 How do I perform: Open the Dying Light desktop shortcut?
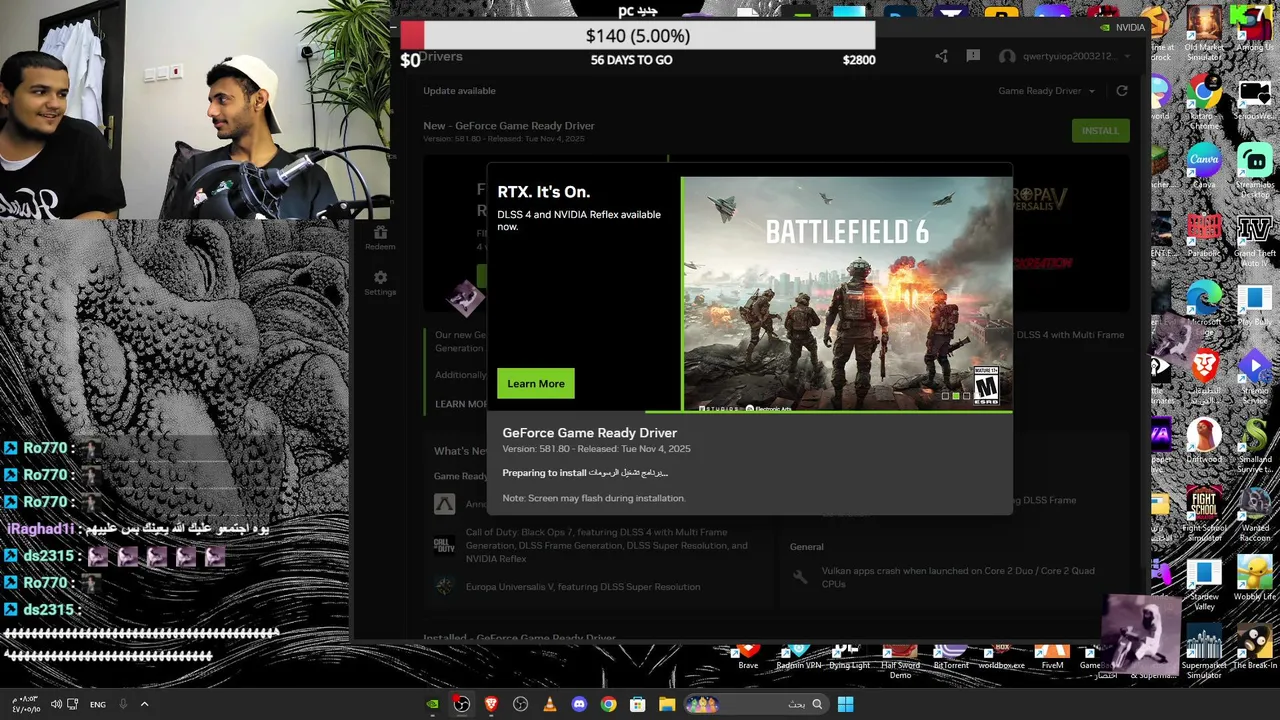click(849, 658)
